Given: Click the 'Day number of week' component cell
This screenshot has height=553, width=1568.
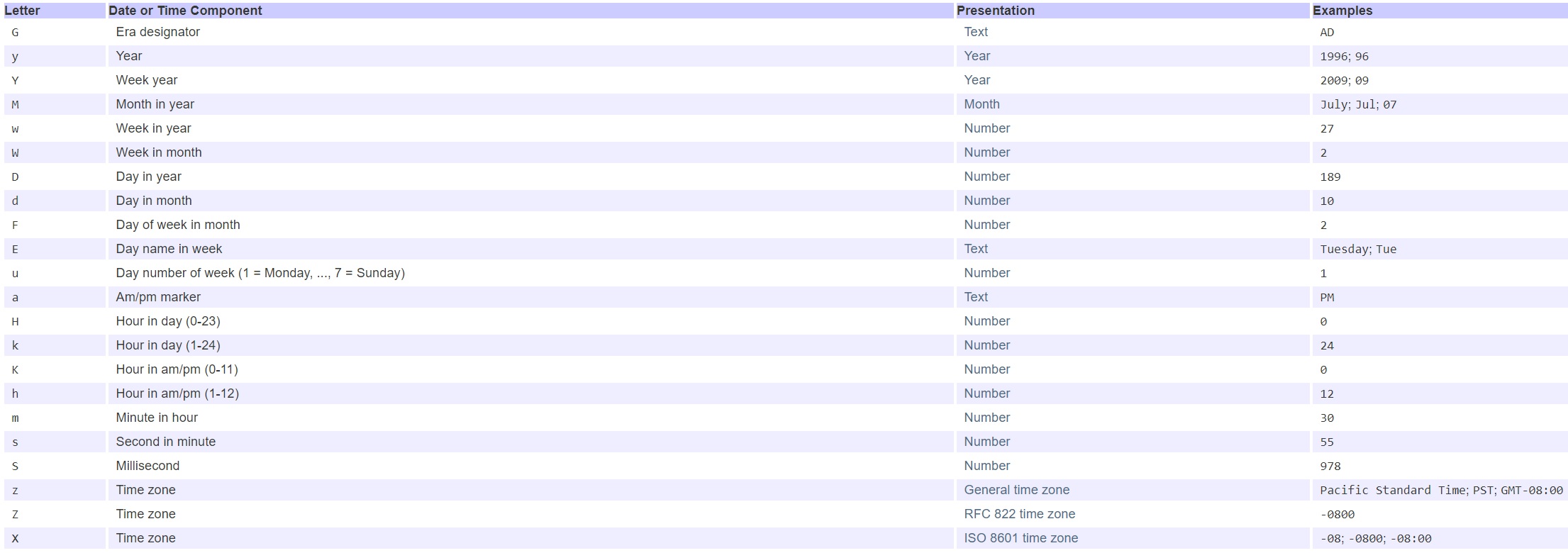Looking at the screenshot, I should point(260,273).
